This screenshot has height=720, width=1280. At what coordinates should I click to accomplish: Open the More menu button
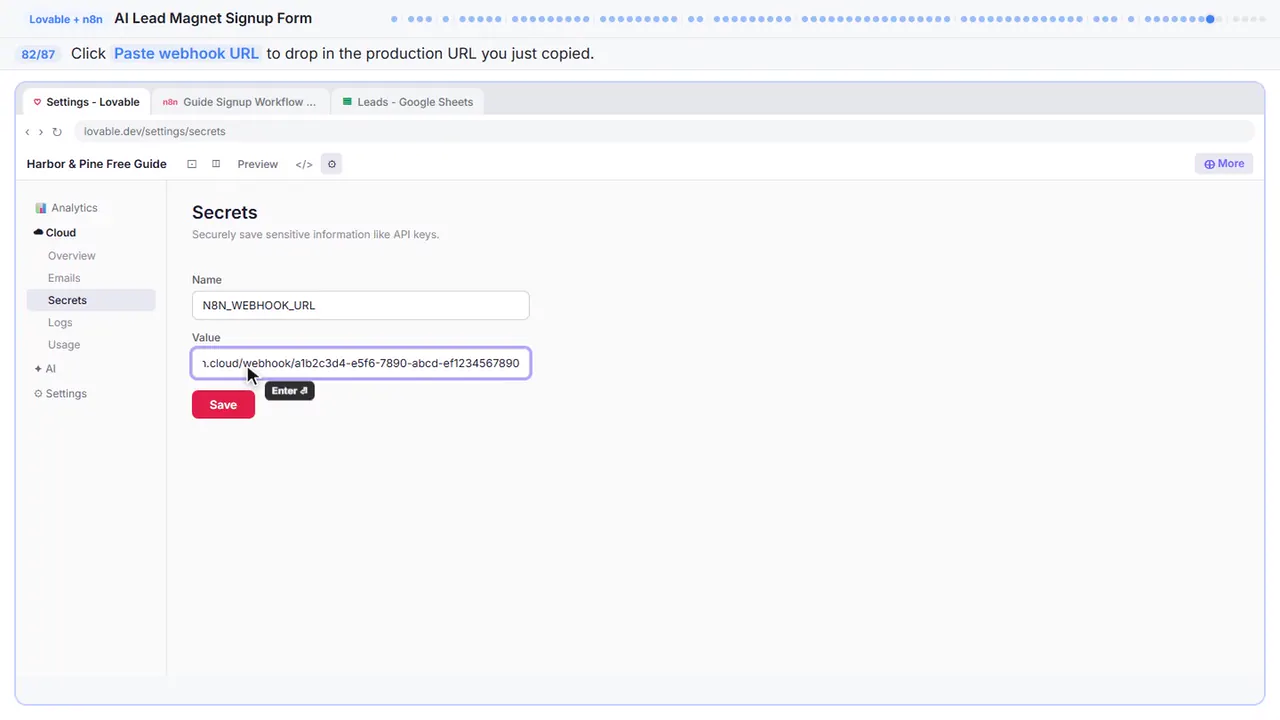pos(1224,164)
